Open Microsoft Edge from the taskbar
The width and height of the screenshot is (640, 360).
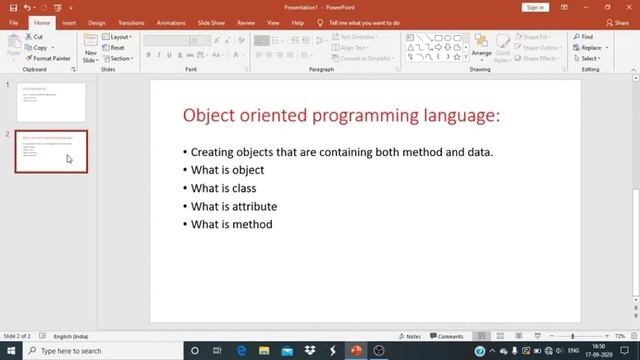click(242, 351)
